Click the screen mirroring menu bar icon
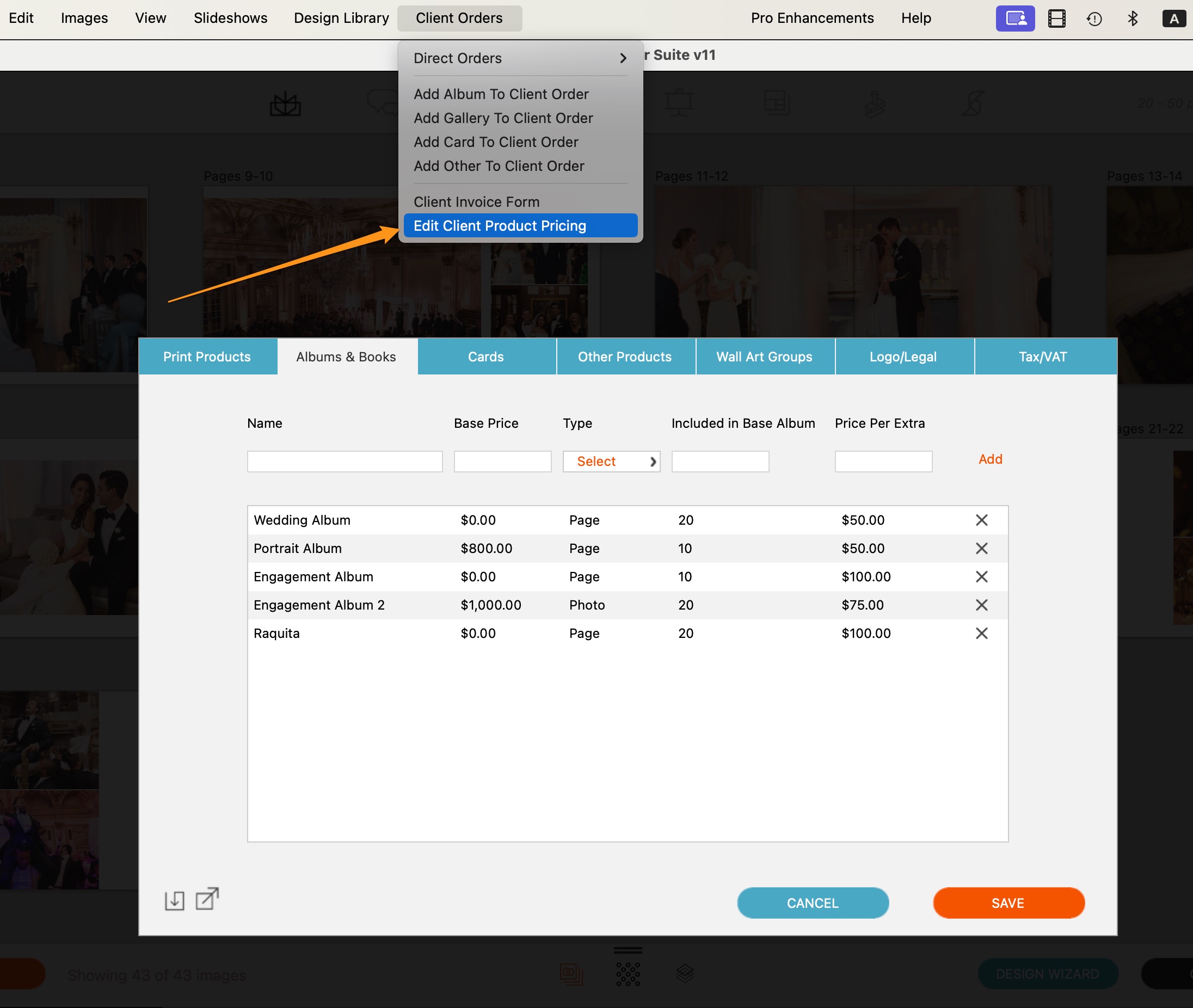Viewport: 1193px width, 1008px height. tap(1014, 19)
